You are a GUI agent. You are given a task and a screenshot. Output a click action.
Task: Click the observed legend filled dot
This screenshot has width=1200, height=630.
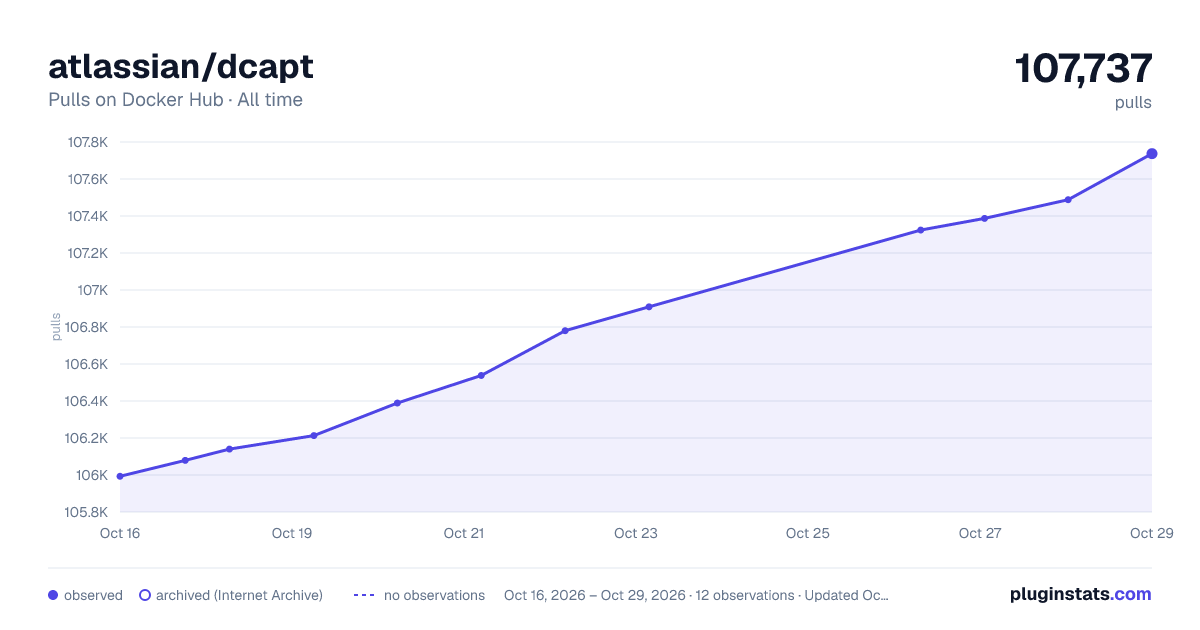point(53,595)
